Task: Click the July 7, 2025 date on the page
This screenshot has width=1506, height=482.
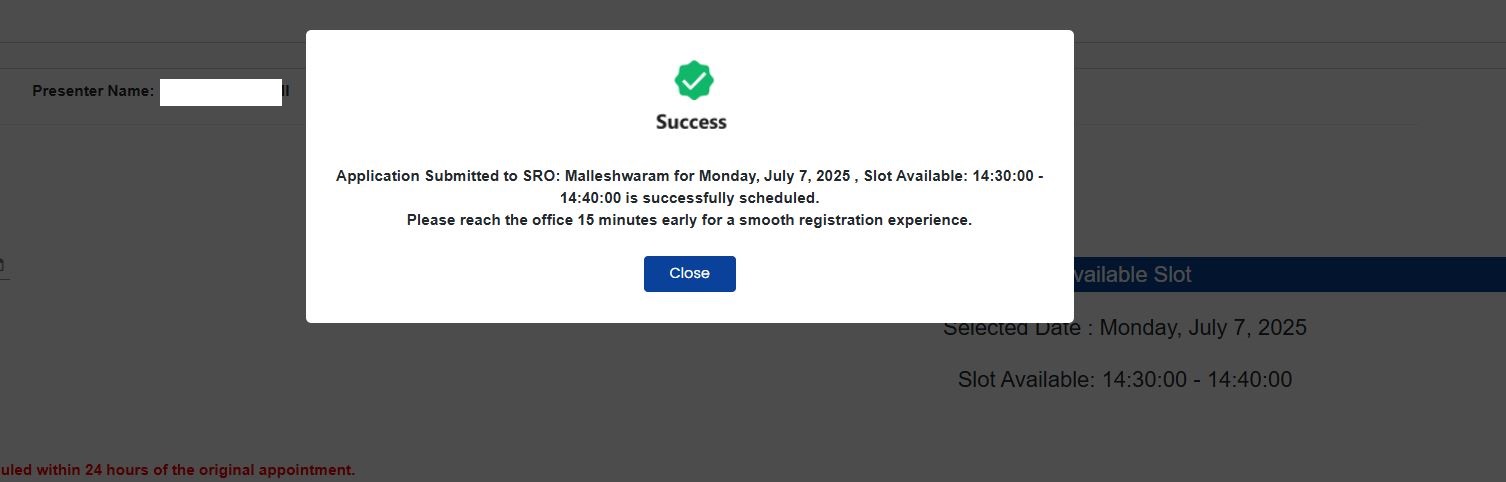Action: (x=1202, y=328)
